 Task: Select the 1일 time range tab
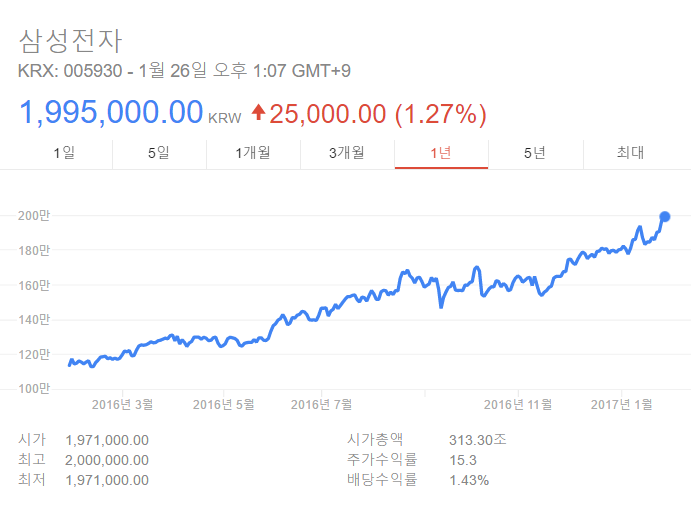[64, 153]
